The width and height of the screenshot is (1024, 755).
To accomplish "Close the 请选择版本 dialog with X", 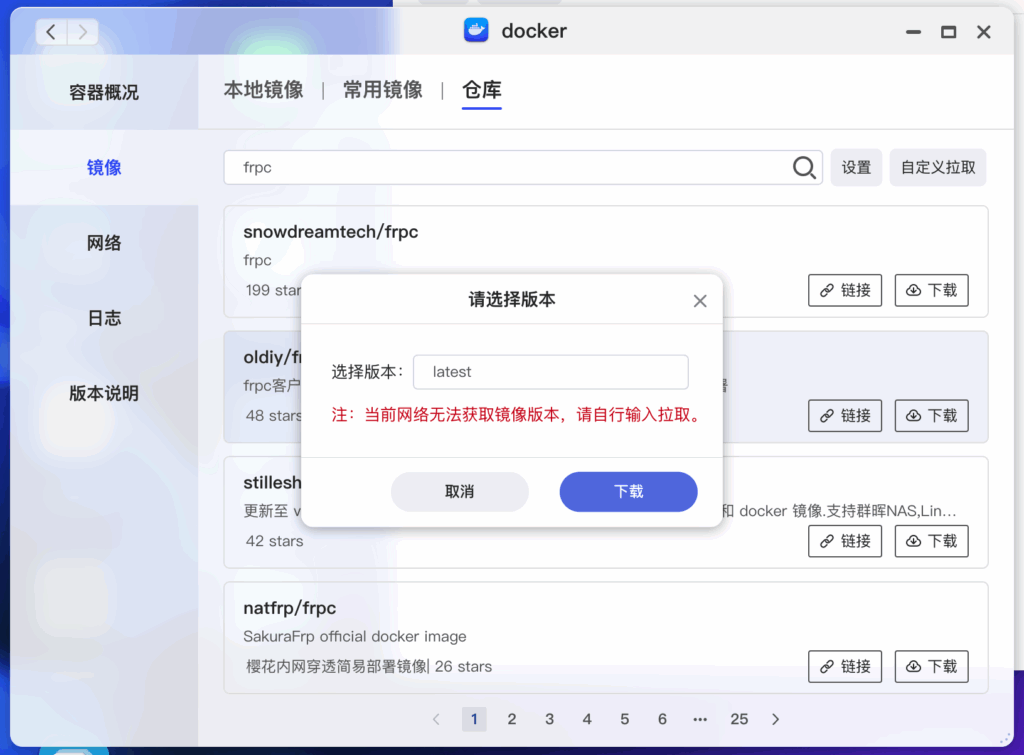I will point(700,300).
